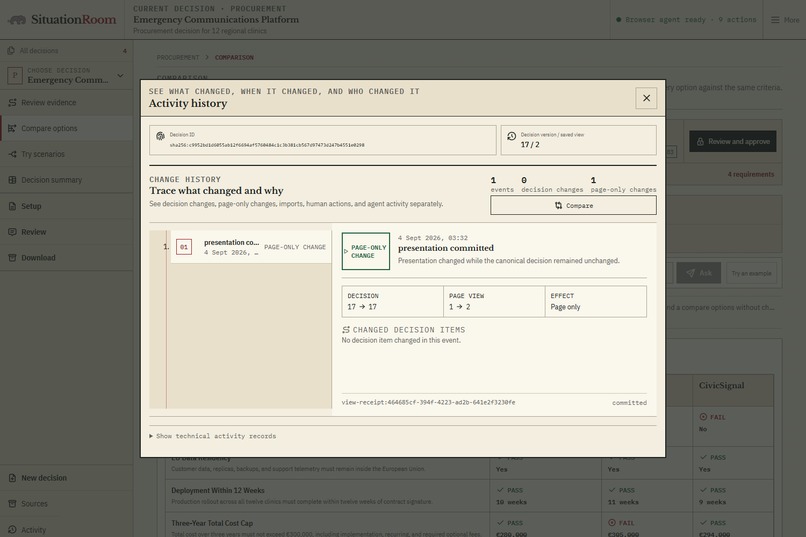Click Browser agent ready status indicator
This screenshot has width=806, height=537.
[686, 20]
